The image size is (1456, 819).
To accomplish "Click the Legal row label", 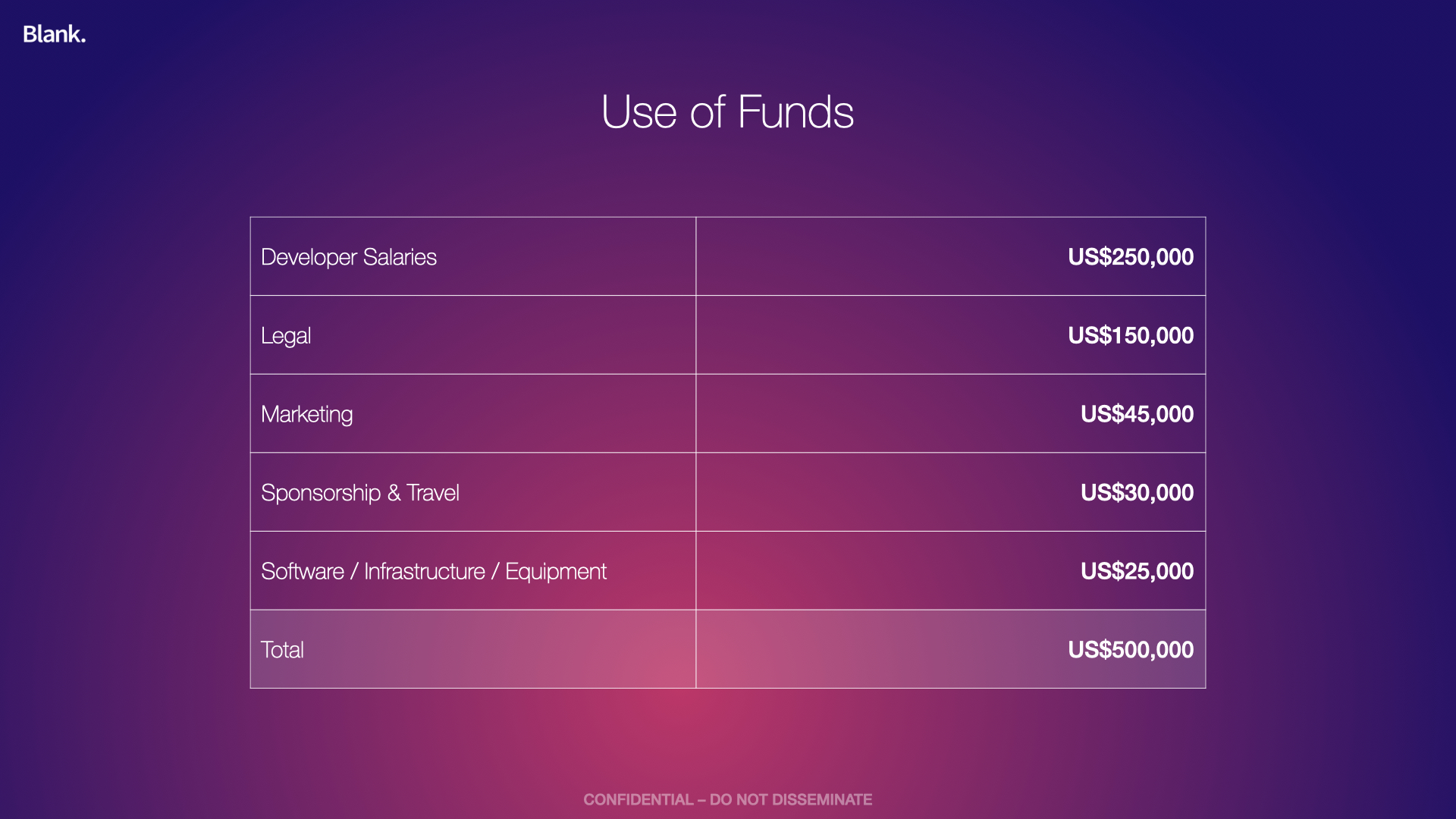I will point(286,336).
